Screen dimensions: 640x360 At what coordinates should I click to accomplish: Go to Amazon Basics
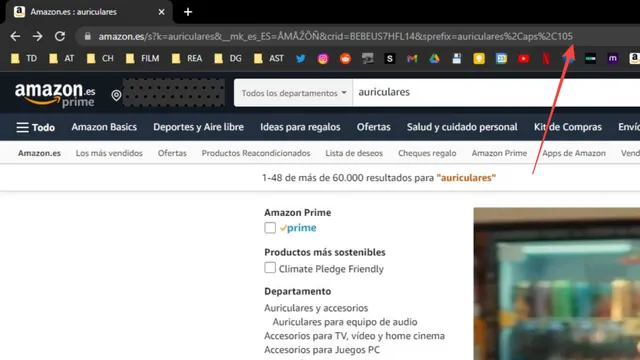[x=104, y=127]
